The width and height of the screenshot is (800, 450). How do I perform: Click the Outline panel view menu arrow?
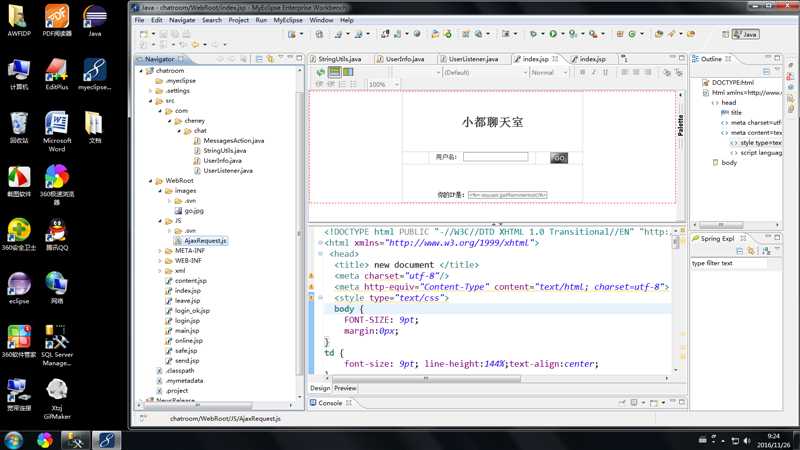pyautogui.click(x=777, y=69)
